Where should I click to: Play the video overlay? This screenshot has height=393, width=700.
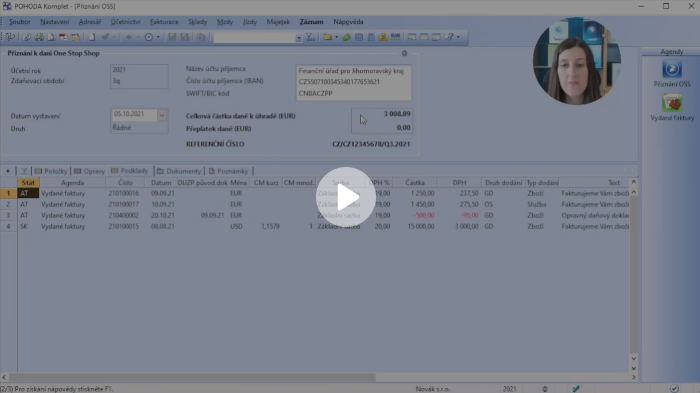(x=346, y=197)
